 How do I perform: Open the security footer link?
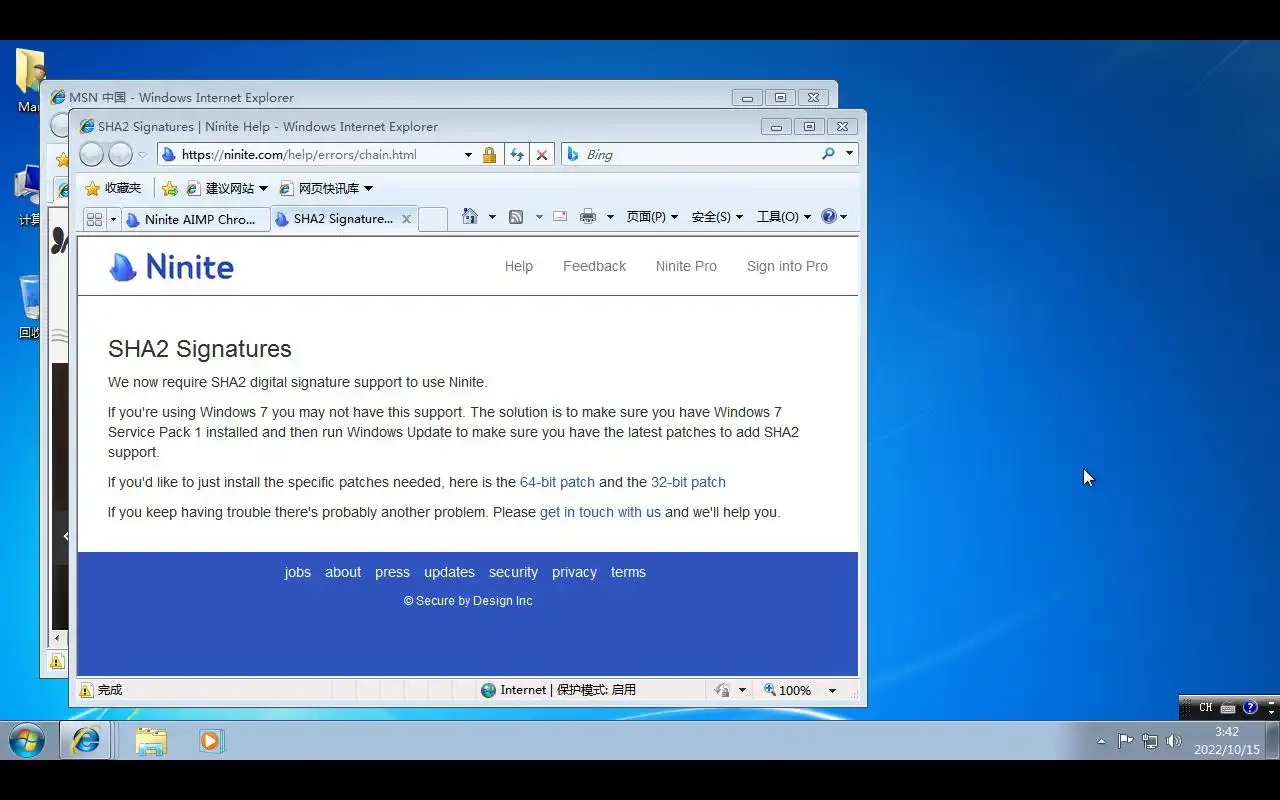513,572
